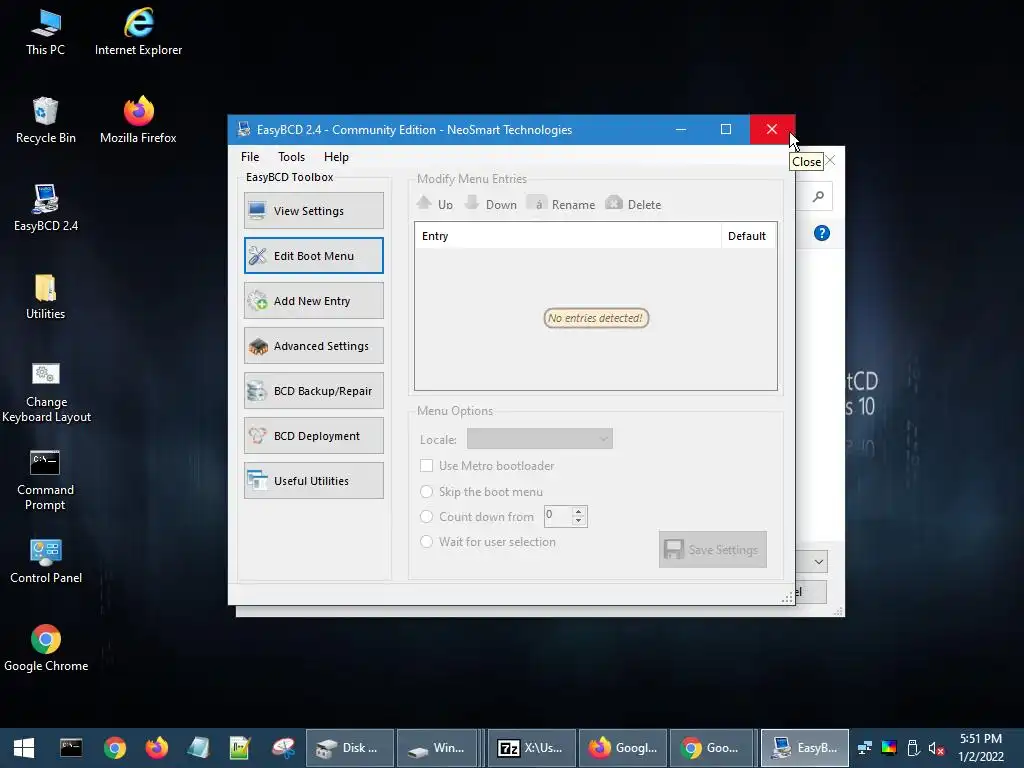The width and height of the screenshot is (1024, 768).
Task: Select Internet Explorer desktop icon
Action: pos(138,33)
